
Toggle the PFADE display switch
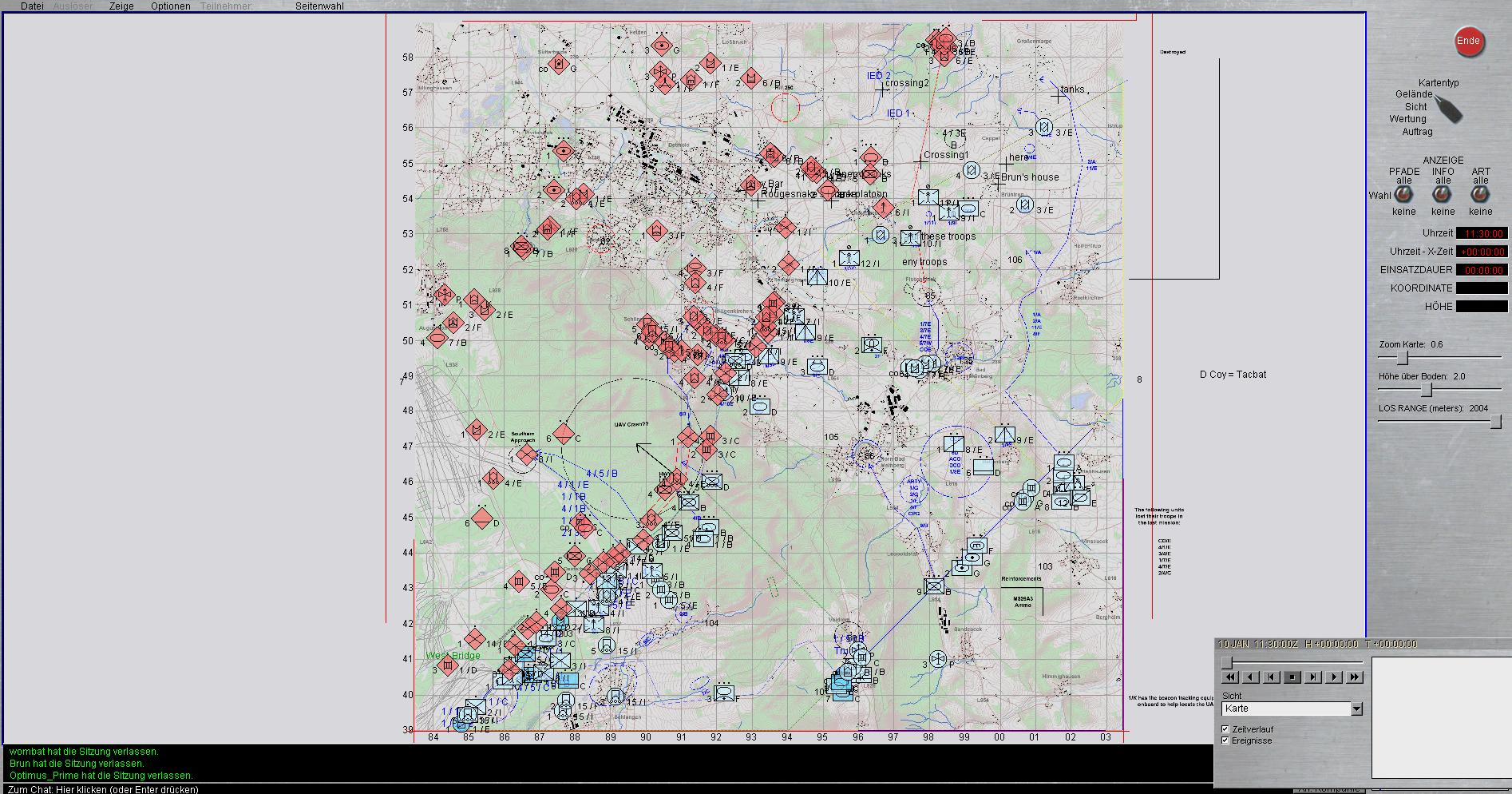(1403, 195)
